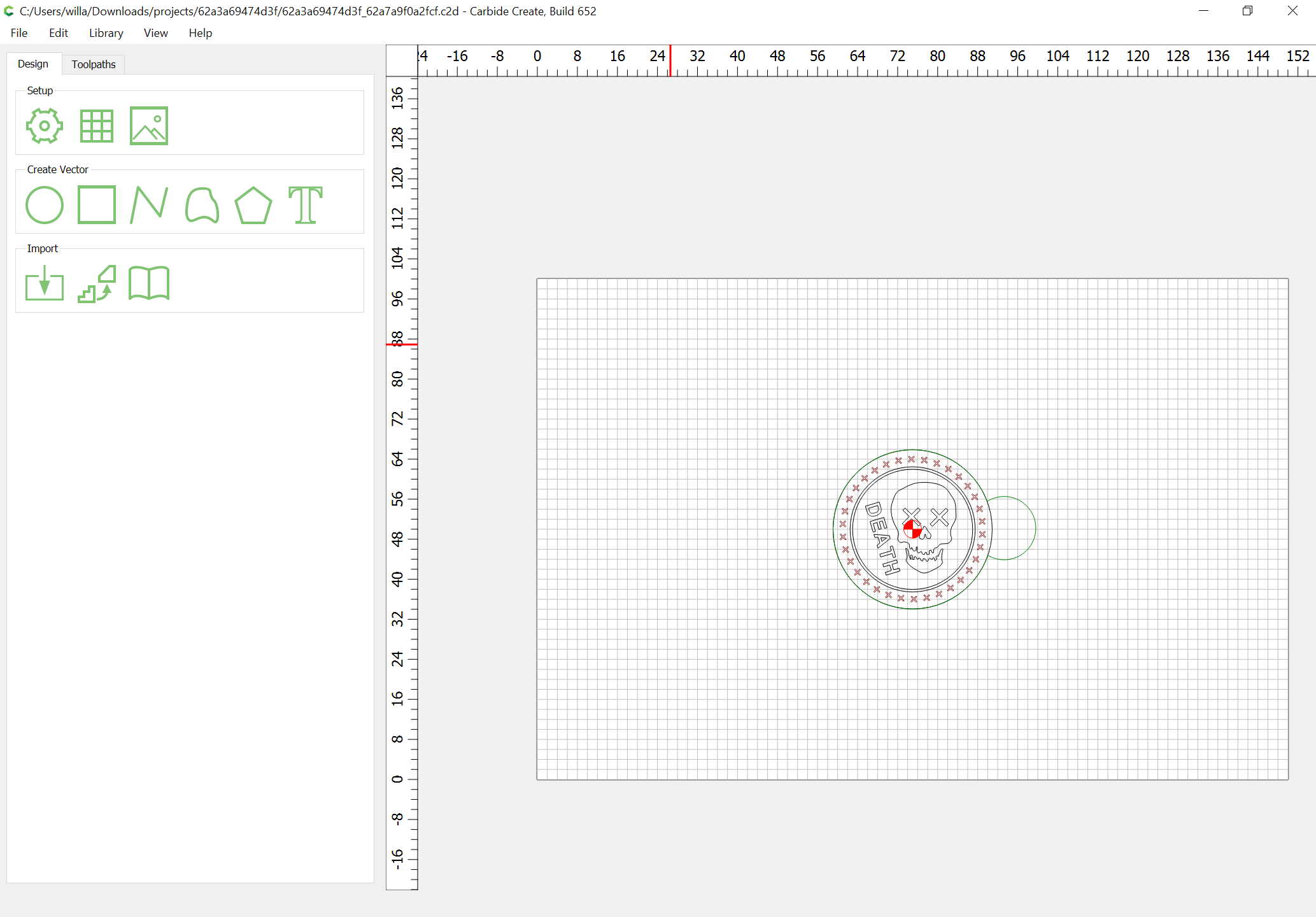Select the Circle vector tool
The width and height of the screenshot is (1316, 917).
tap(45, 205)
